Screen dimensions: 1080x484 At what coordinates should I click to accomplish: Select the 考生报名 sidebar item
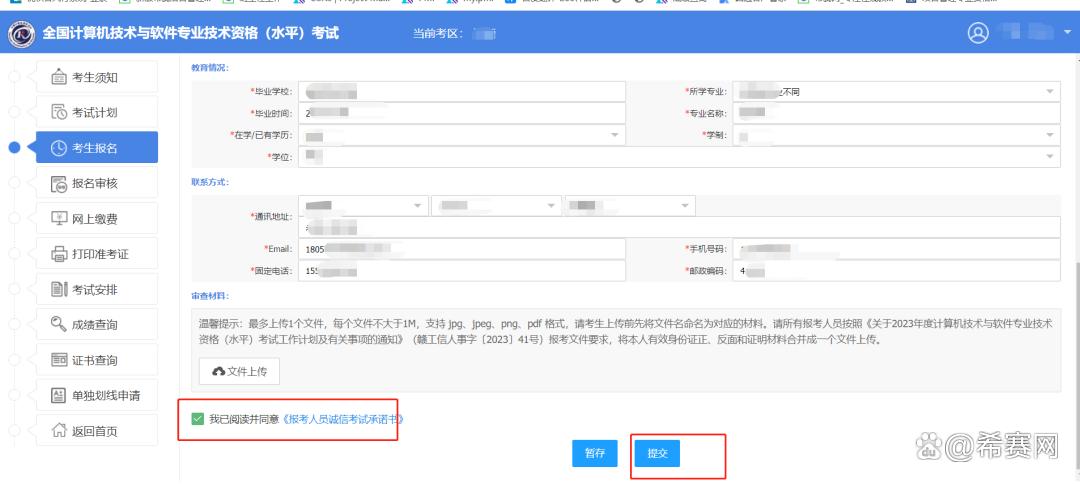tap(96, 147)
